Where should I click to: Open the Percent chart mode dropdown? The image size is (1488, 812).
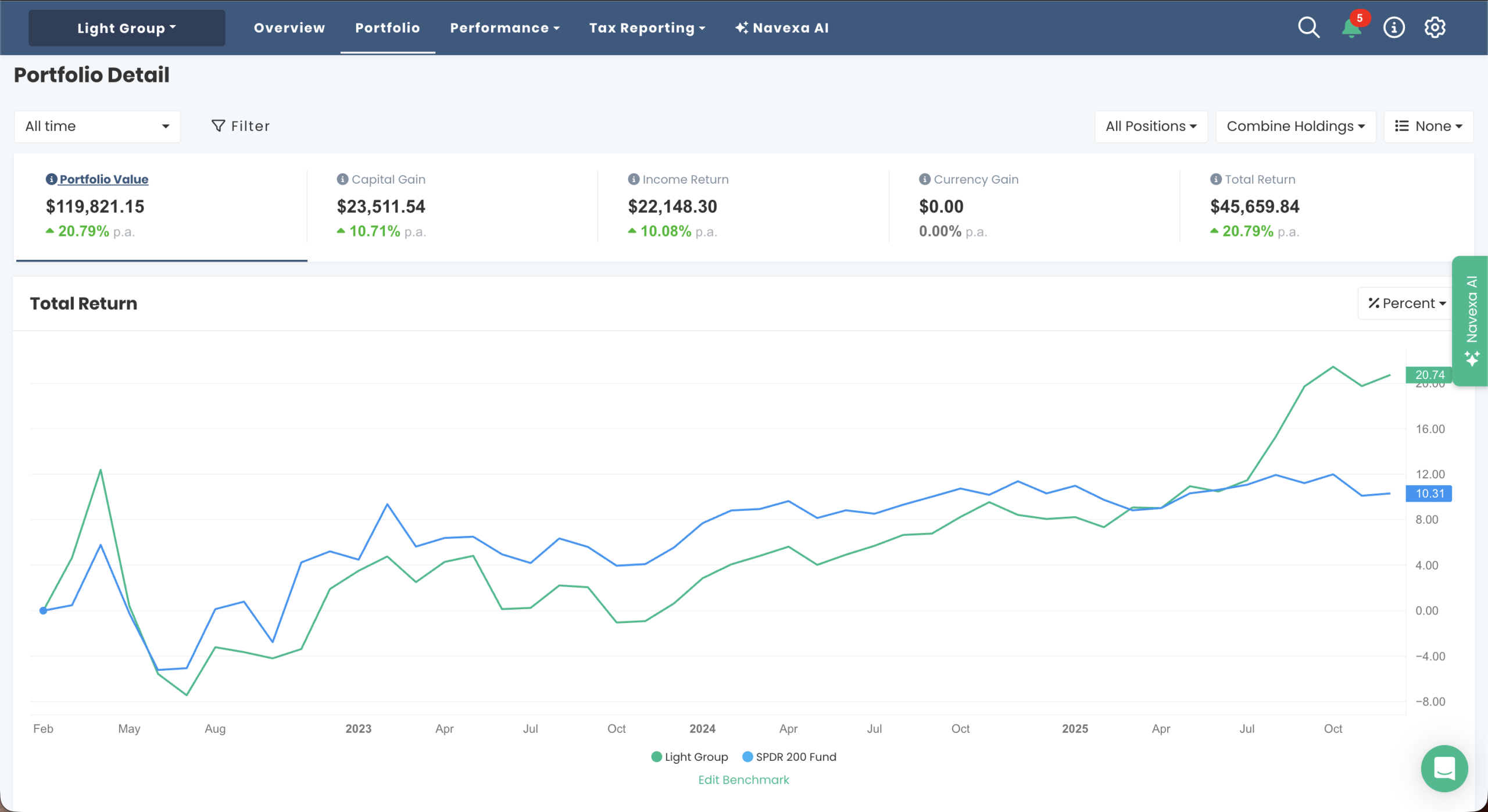(1407, 303)
